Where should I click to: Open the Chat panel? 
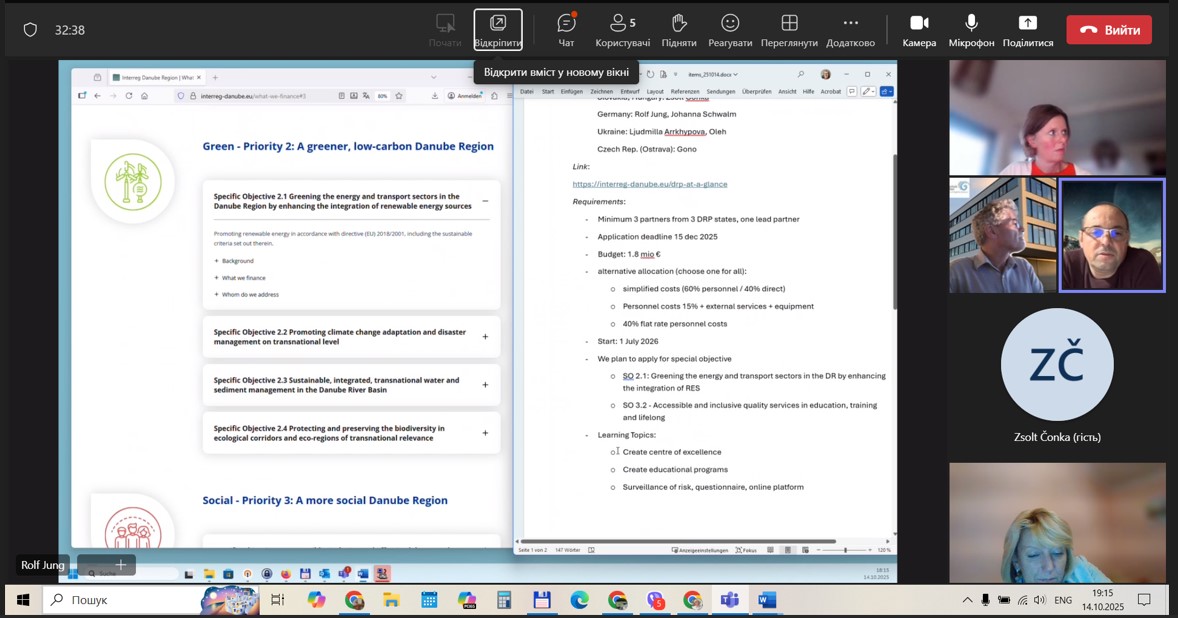(566, 30)
